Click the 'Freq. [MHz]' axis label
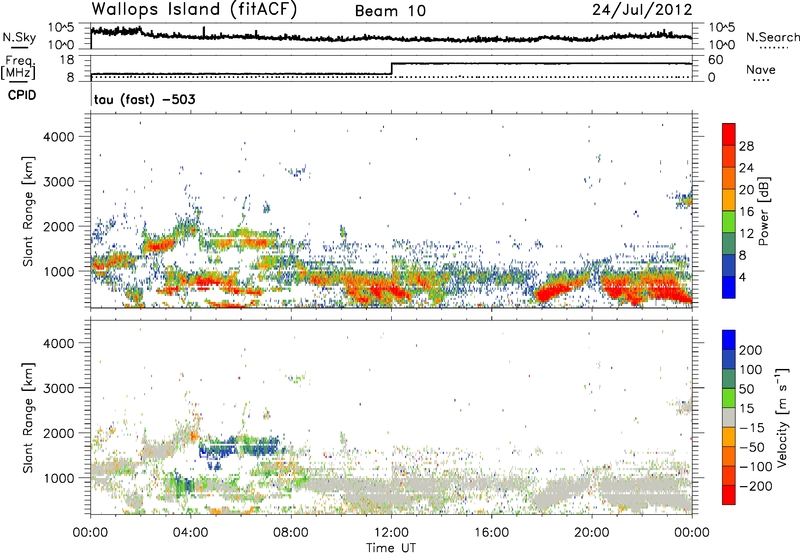Screen dimensions: 800x554 18,68
